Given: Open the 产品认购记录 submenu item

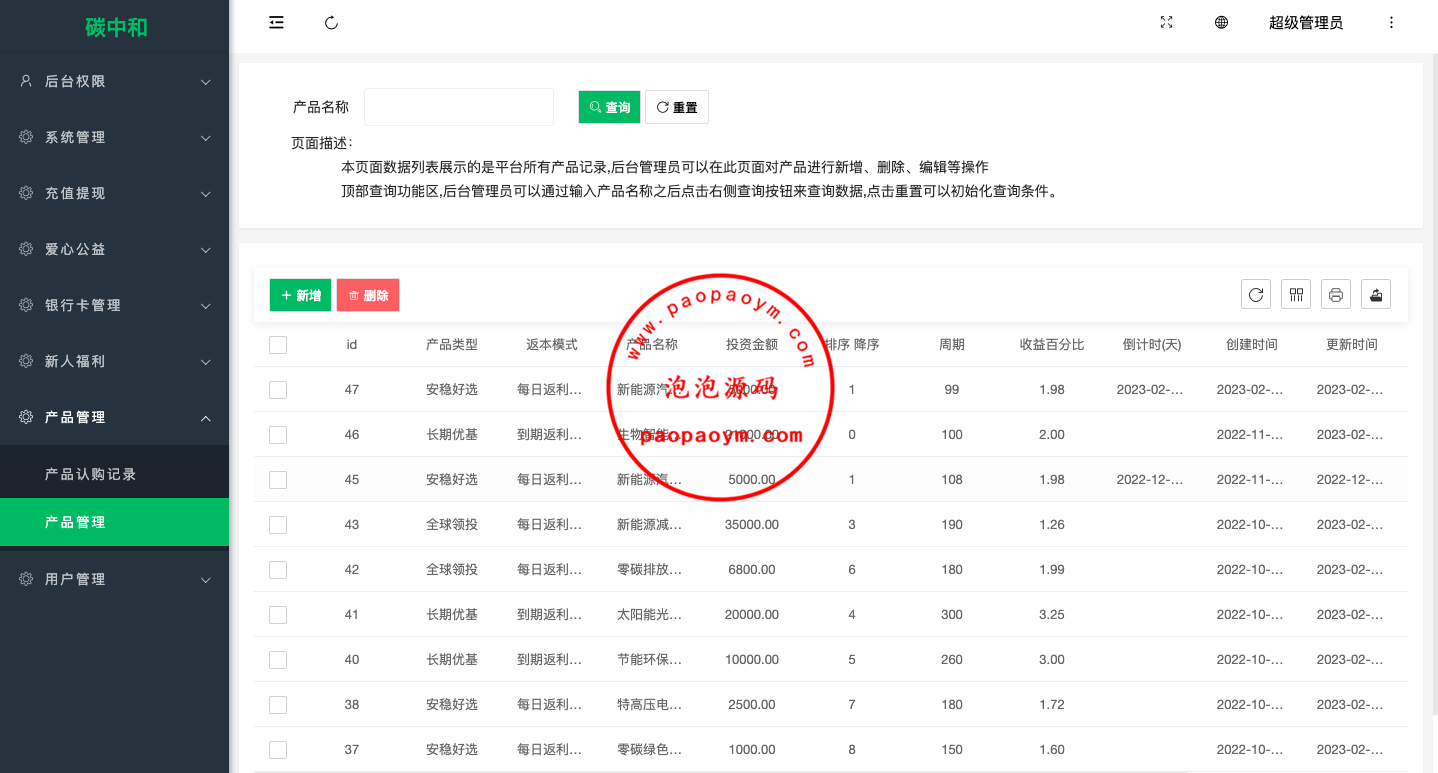Looking at the screenshot, I should click(91, 475).
